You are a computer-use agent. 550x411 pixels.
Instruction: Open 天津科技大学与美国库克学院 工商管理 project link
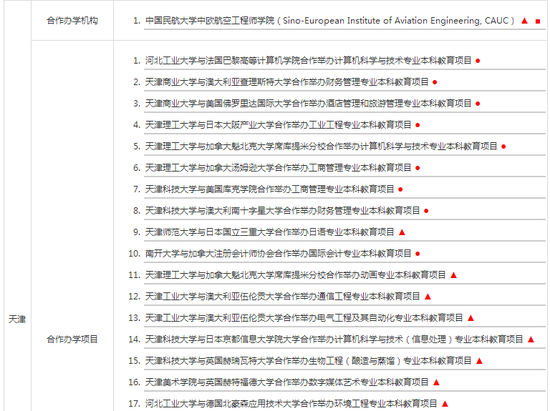point(270,189)
